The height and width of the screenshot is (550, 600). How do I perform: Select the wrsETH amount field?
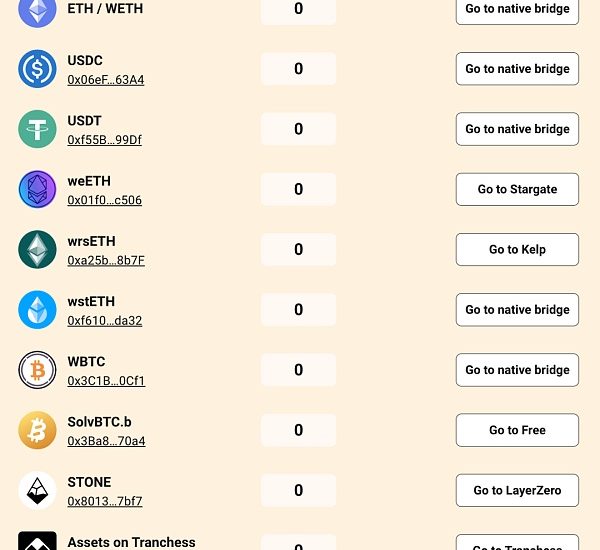298,250
